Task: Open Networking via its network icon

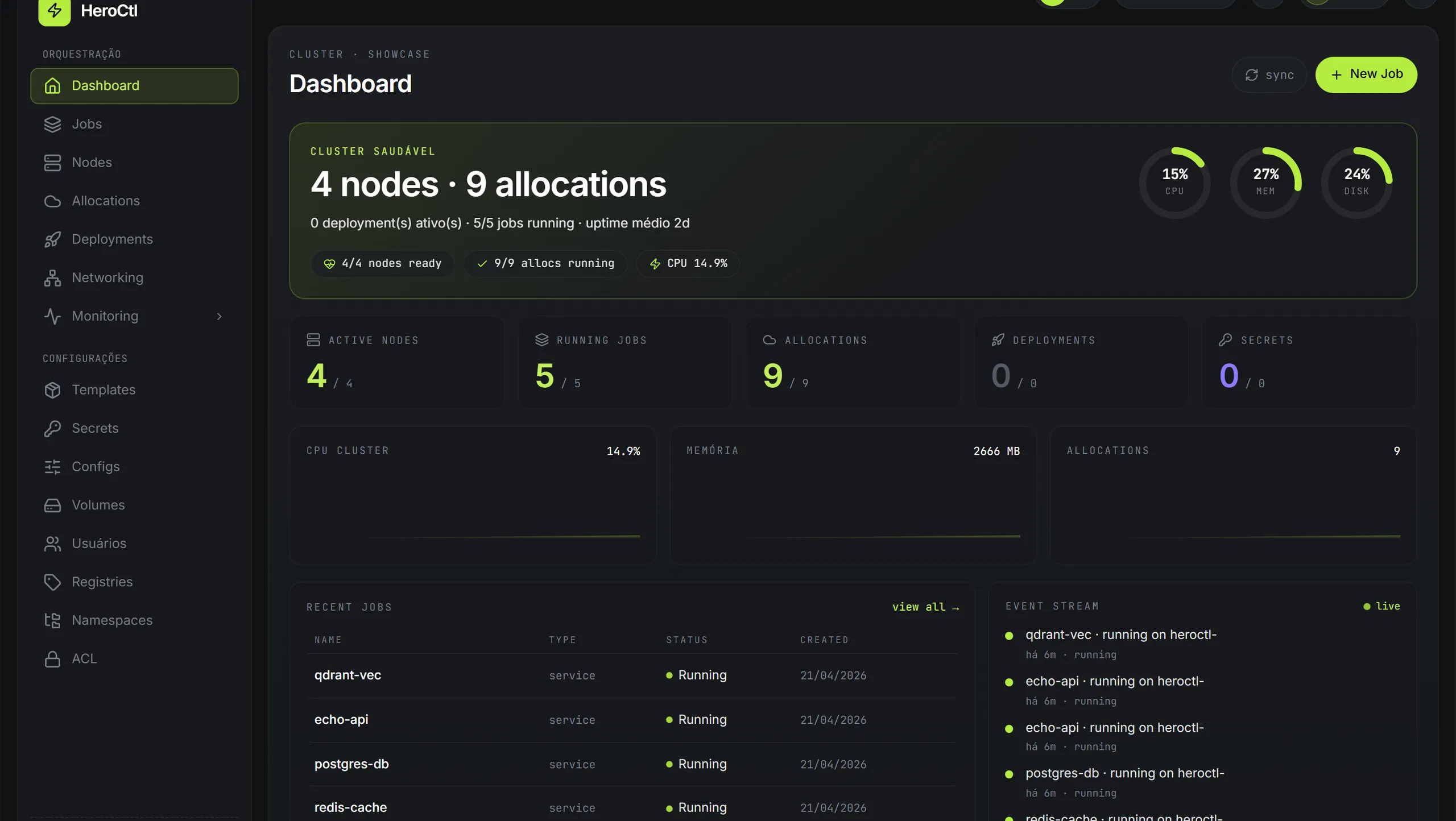Action: coord(52,278)
